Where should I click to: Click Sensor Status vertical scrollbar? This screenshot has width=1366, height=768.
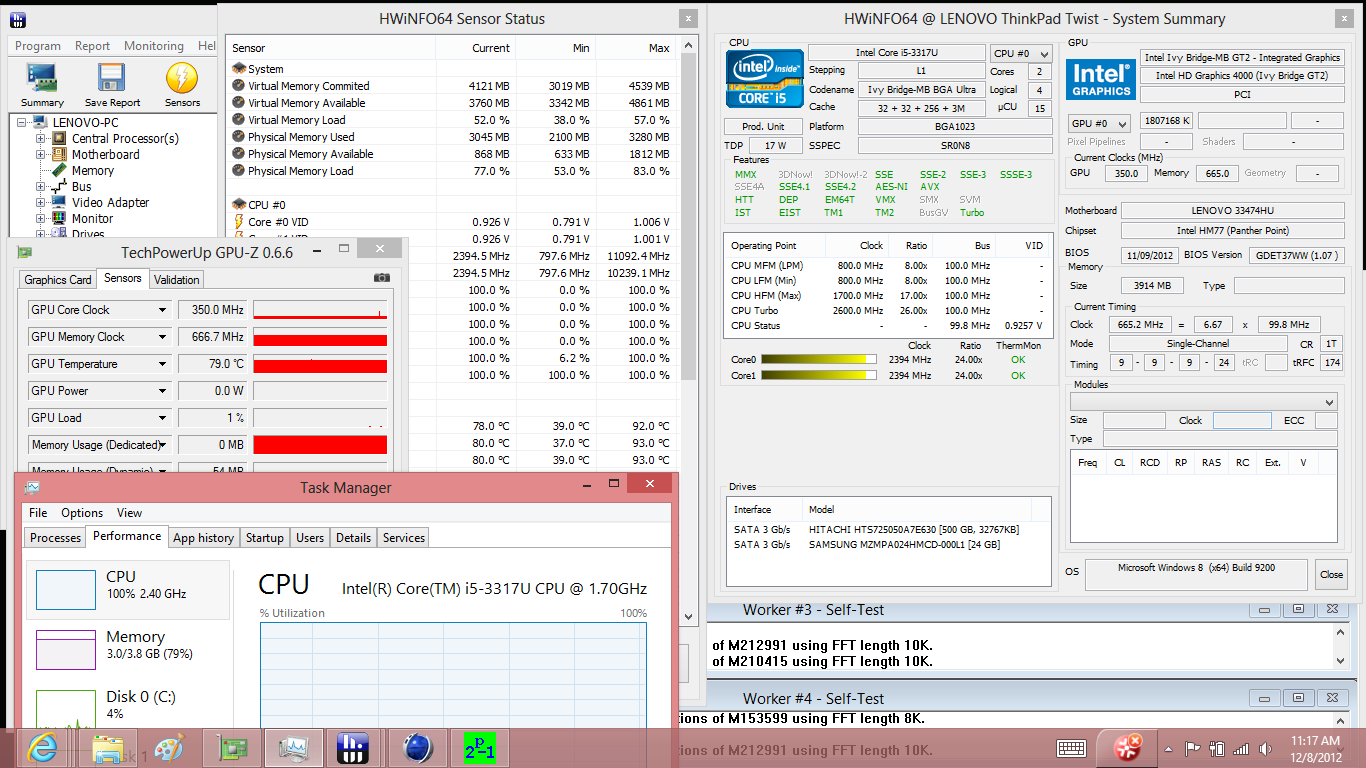pos(688,330)
